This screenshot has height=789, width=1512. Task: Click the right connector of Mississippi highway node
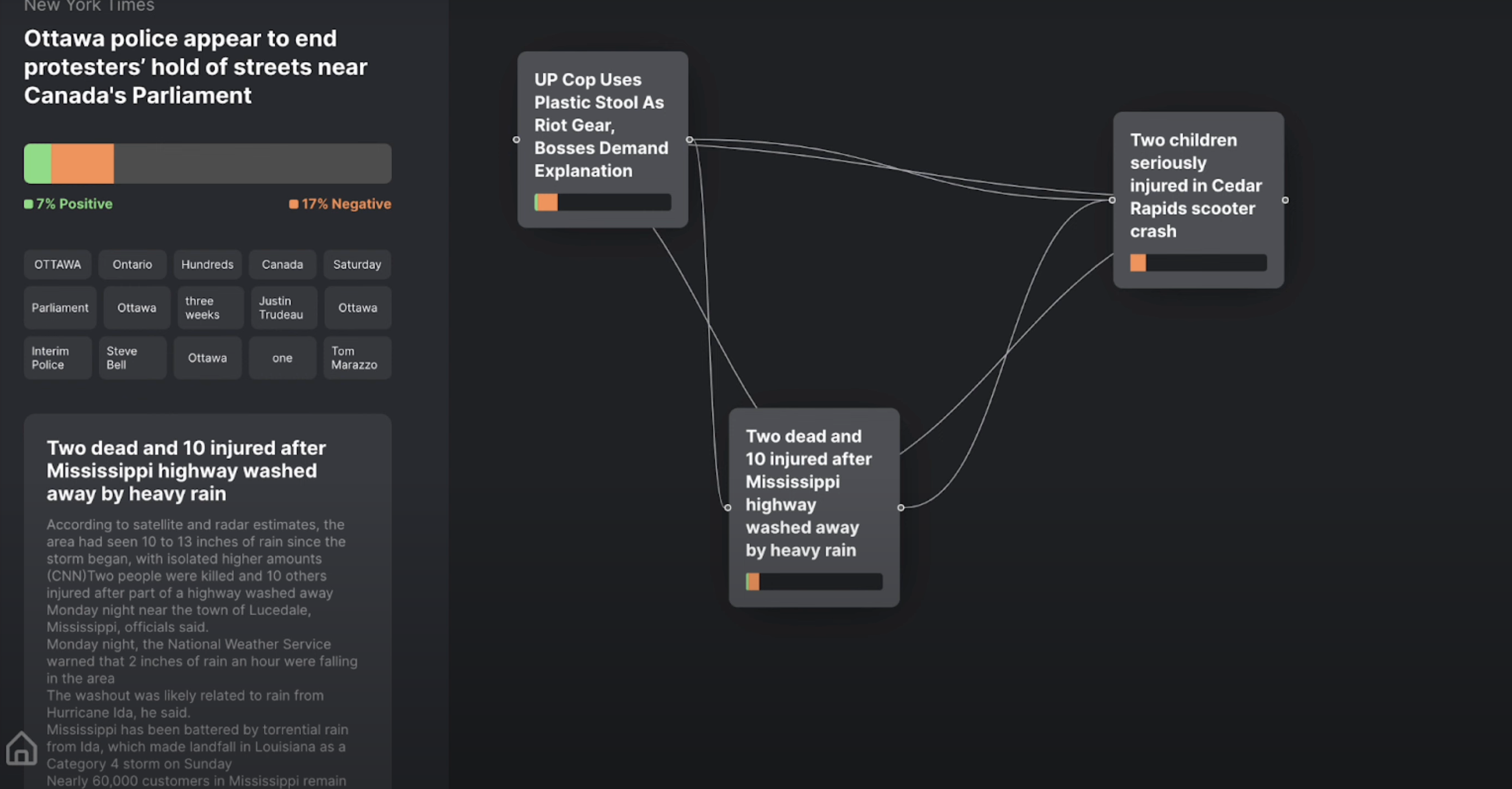click(901, 508)
